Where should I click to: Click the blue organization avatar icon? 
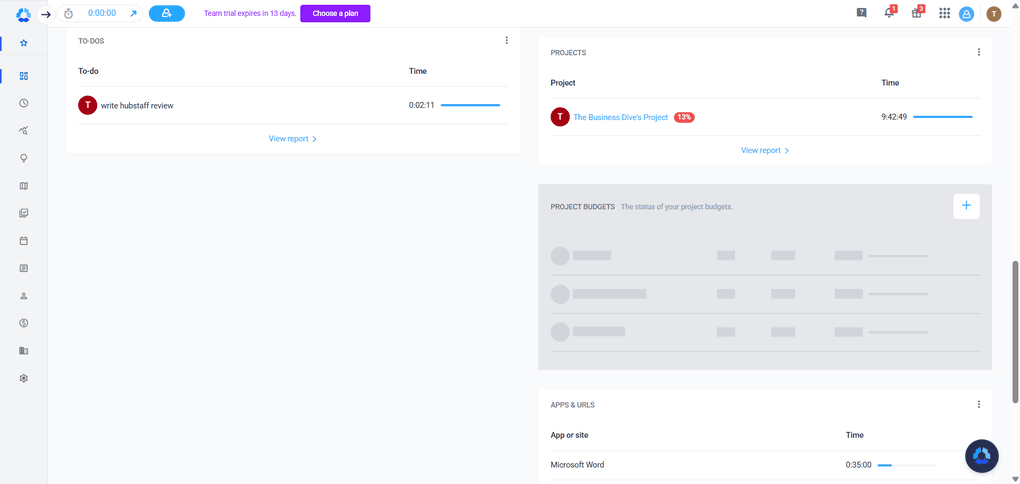coord(966,14)
